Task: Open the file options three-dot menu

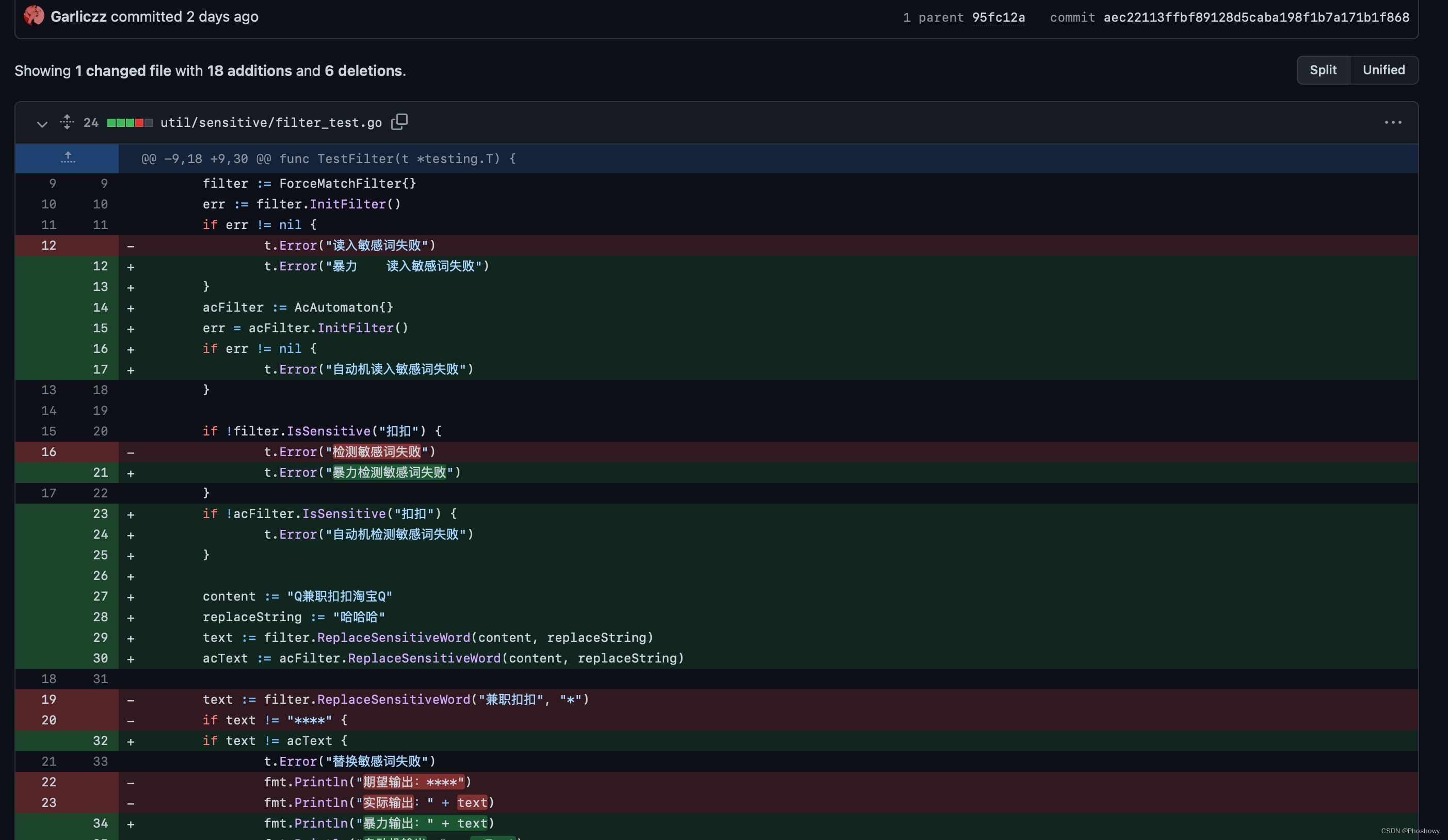Action: 1393,122
